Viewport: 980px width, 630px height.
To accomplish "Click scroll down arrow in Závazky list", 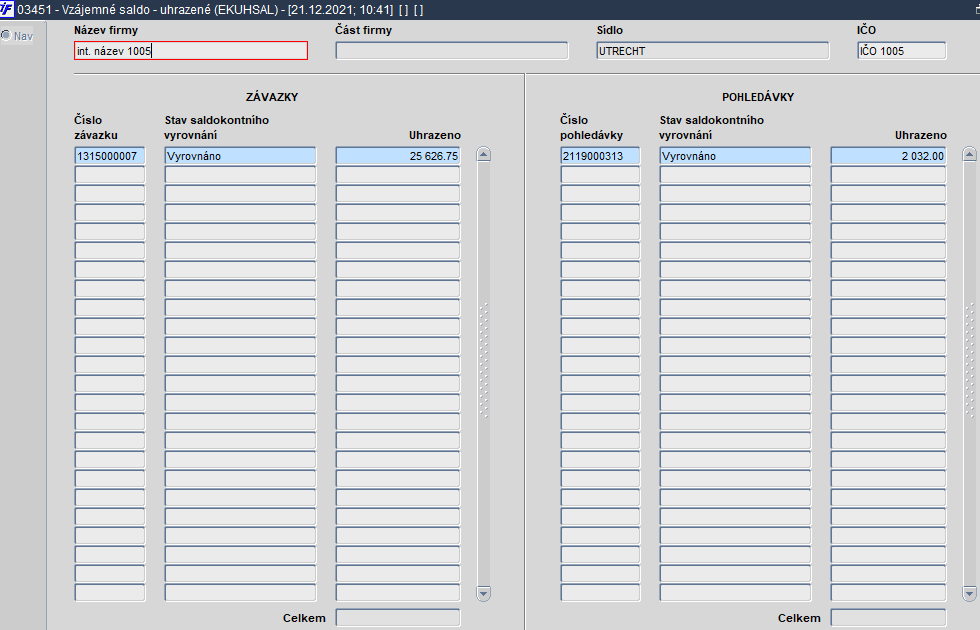I will [484, 593].
